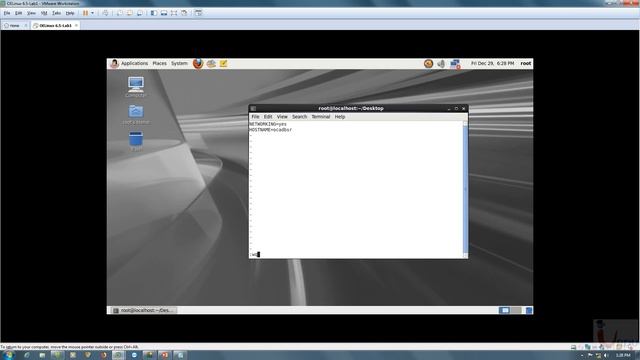The image size is (640, 360).
Task: Open the Computer desktop icon
Action: [x=136, y=87]
